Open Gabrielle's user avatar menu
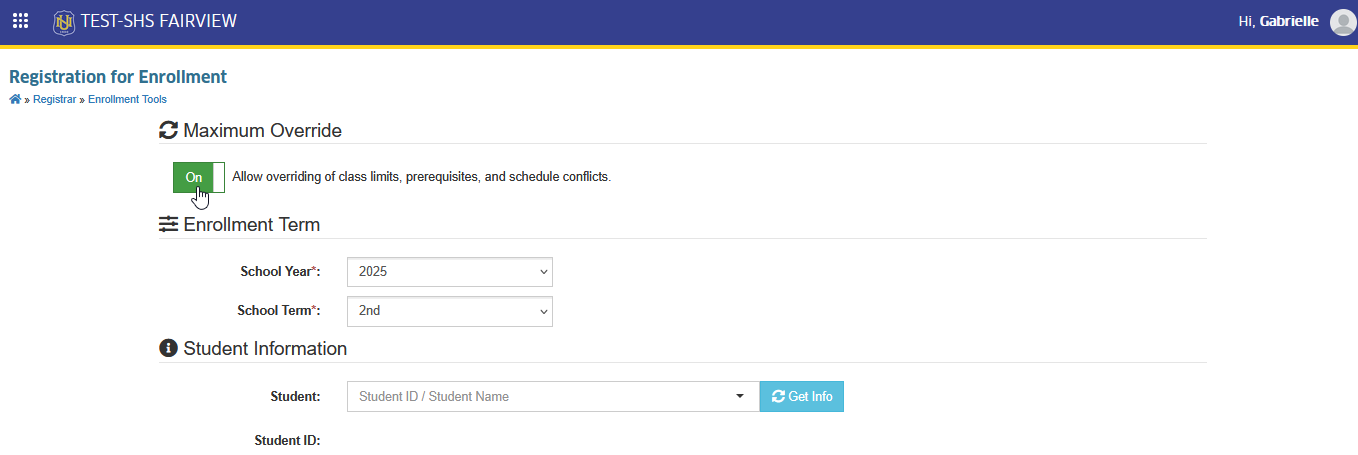This screenshot has width=1358, height=455. point(1343,21)
